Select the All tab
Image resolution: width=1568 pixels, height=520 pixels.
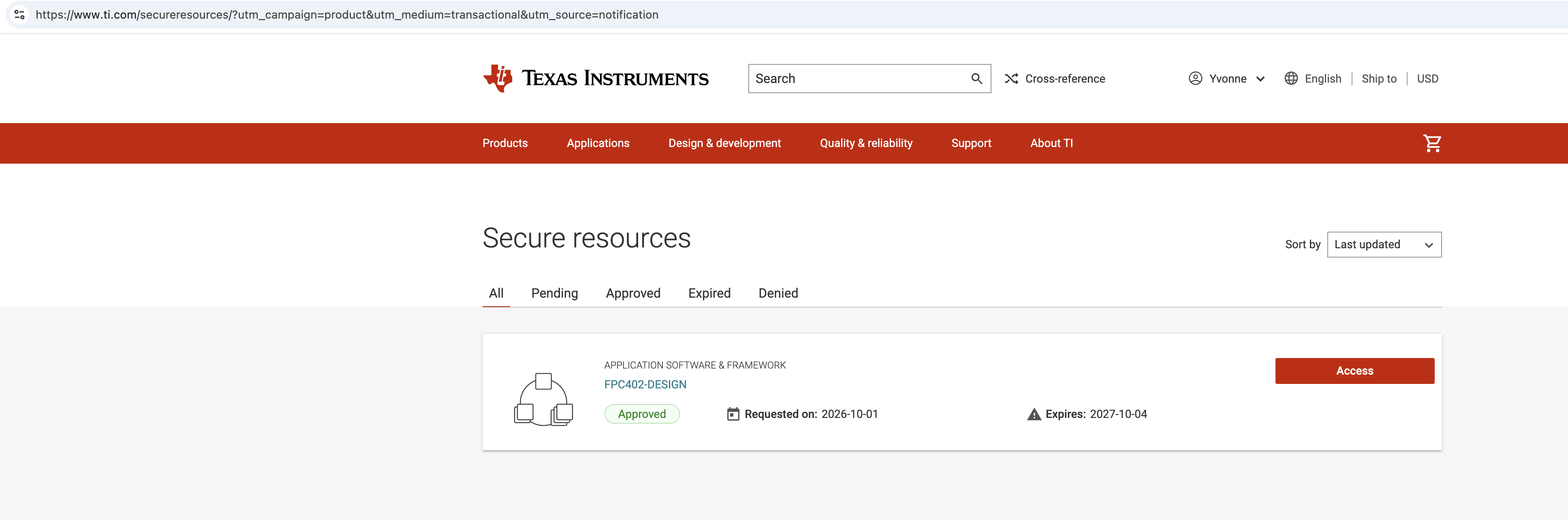(x=496, y=293)
